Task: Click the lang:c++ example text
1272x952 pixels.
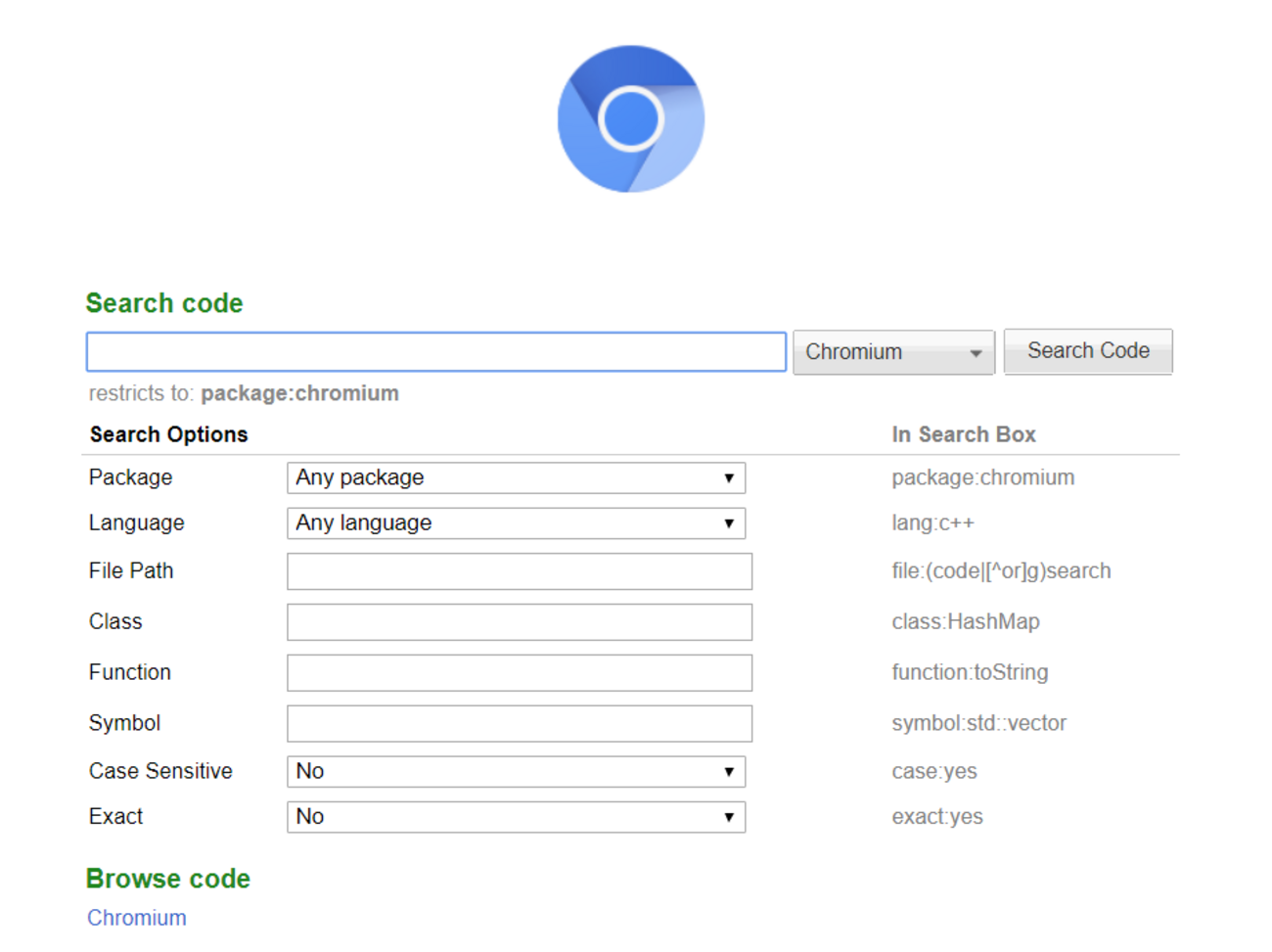Action: 932,523
